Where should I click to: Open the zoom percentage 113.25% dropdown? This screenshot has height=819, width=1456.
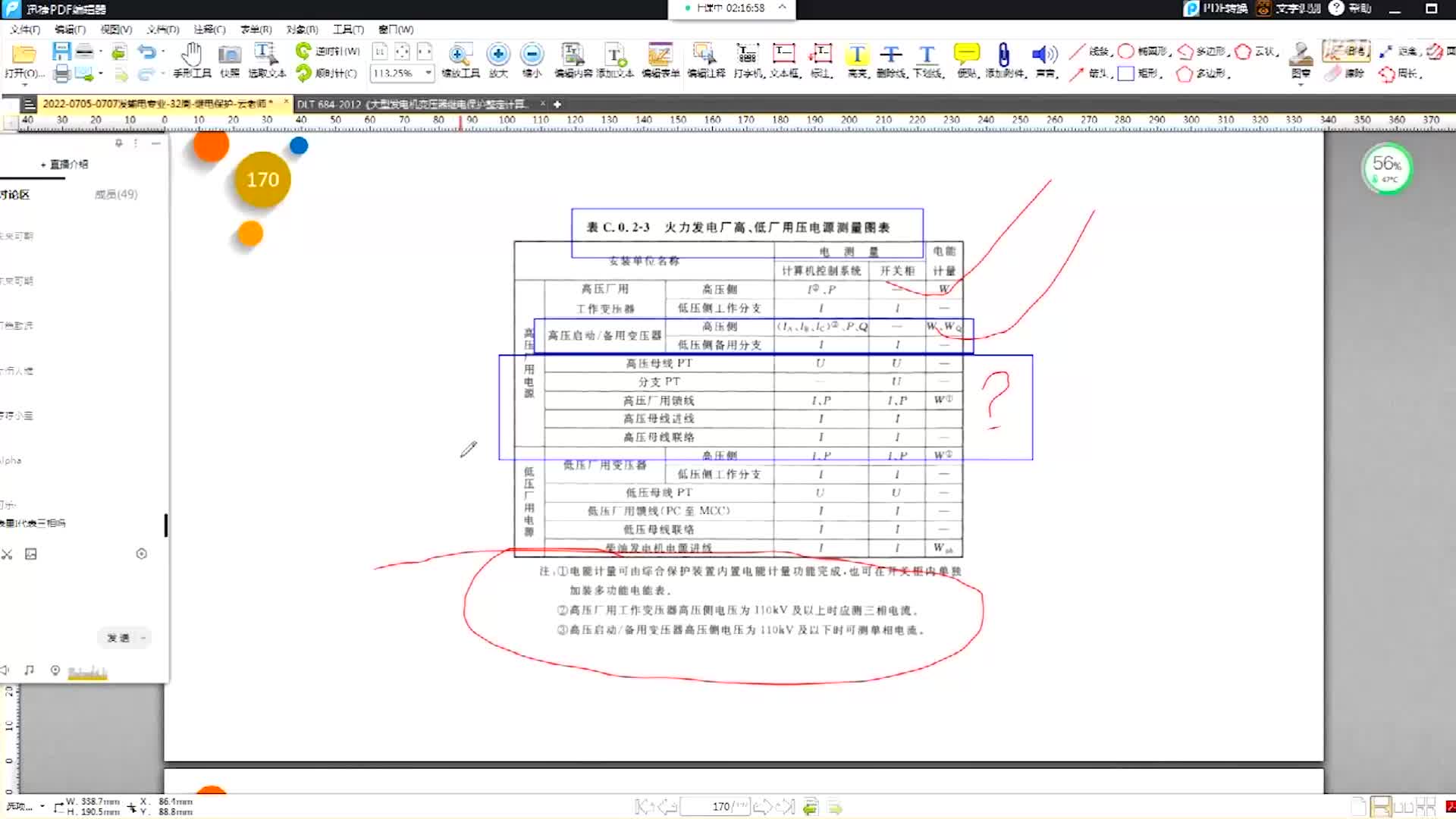428,73
